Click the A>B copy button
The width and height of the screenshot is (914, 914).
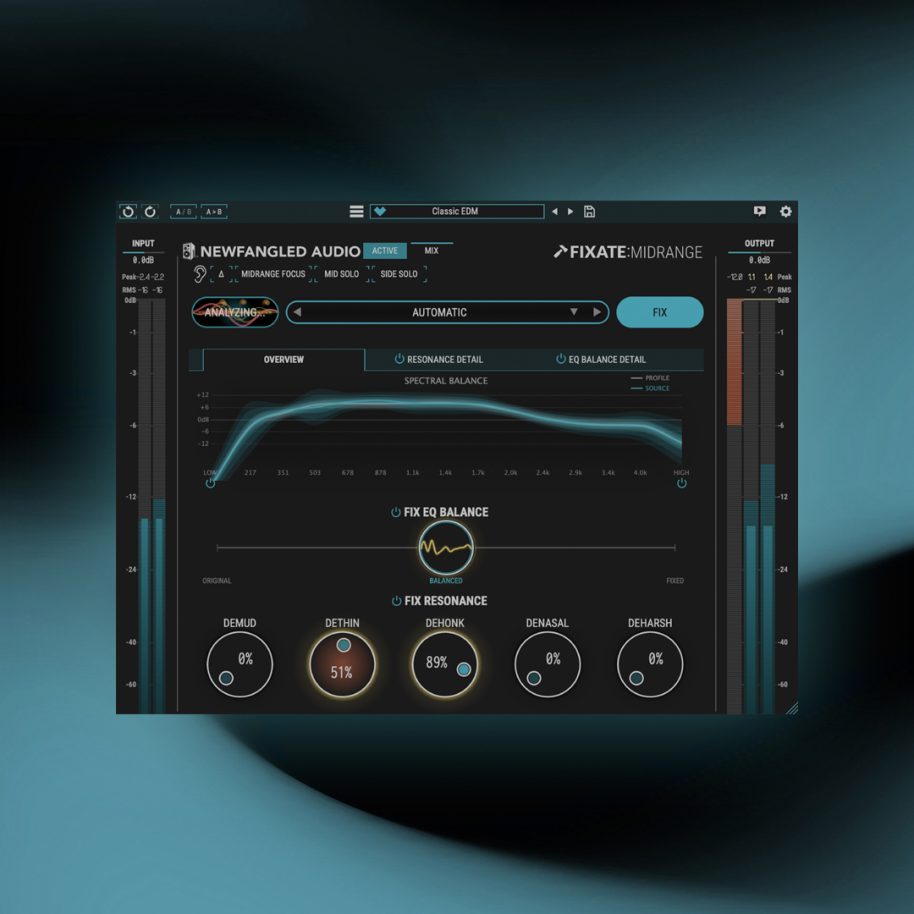tap(214, 212)
